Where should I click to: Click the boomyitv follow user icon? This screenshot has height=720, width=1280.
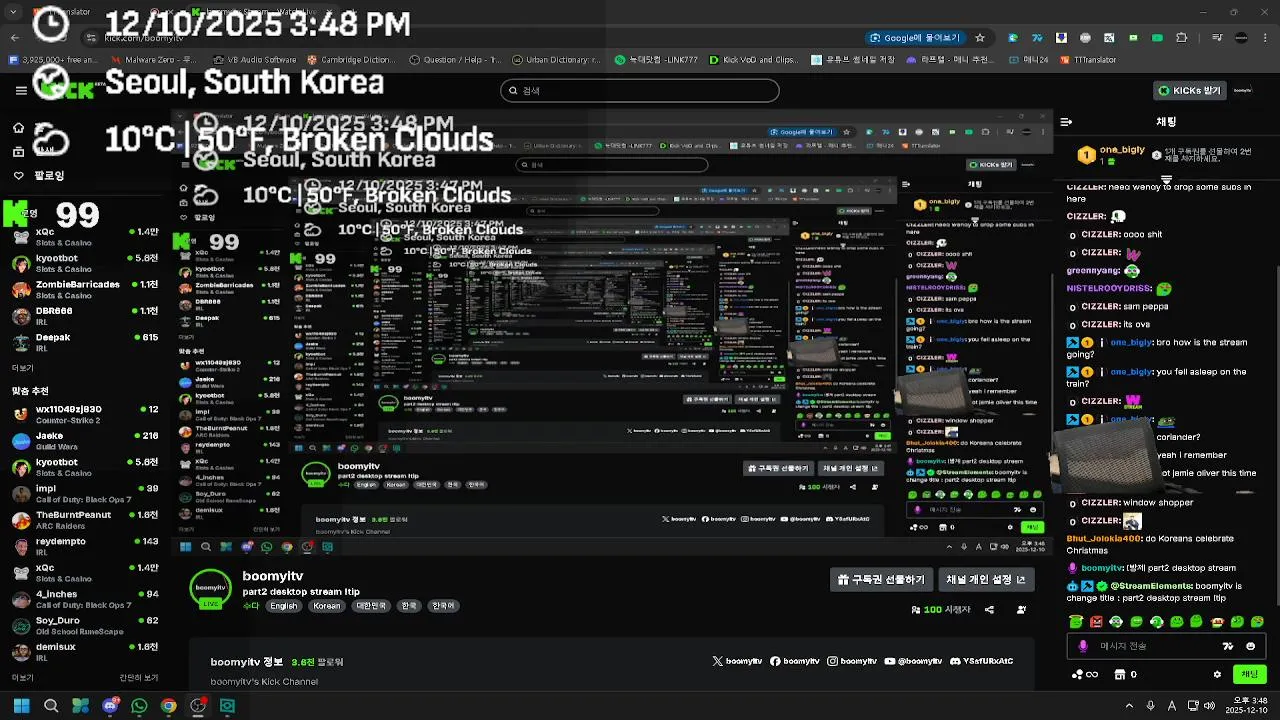pyautogui.click(x=1022, y=609)
